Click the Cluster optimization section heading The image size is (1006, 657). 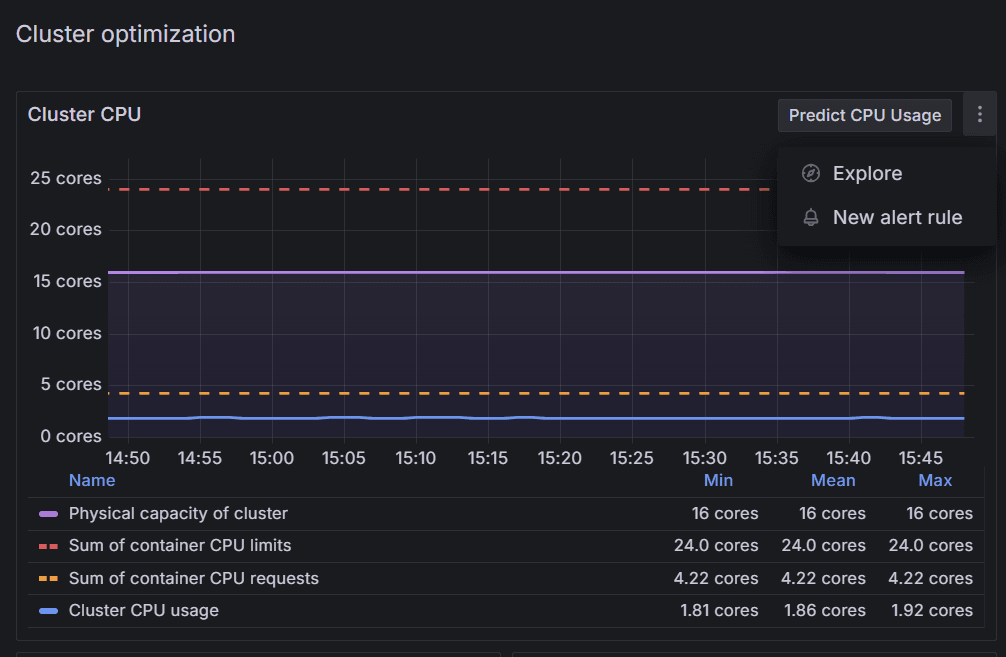[x=126, y=34]
